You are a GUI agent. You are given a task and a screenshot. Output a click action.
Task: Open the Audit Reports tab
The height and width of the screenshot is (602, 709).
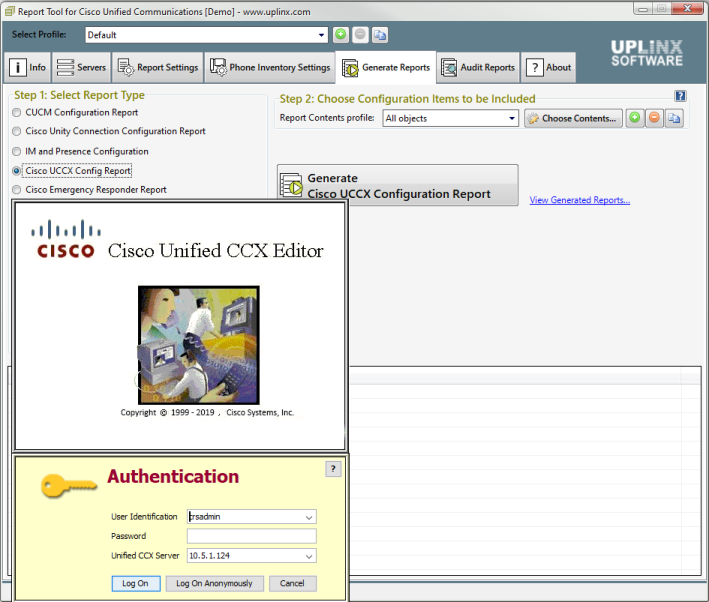(x=478, y=67)
